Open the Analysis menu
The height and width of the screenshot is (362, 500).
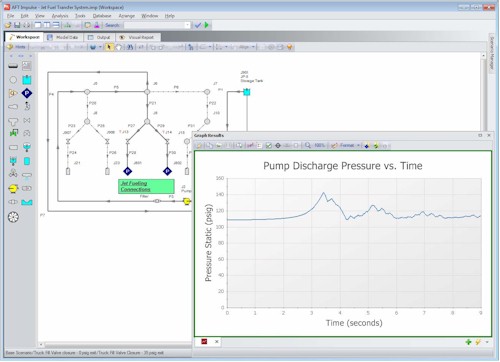point(60,16)
